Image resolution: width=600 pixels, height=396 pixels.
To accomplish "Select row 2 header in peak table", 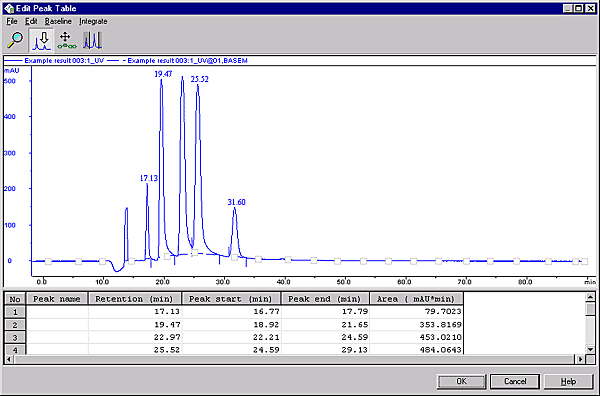I will pos(15,325).
